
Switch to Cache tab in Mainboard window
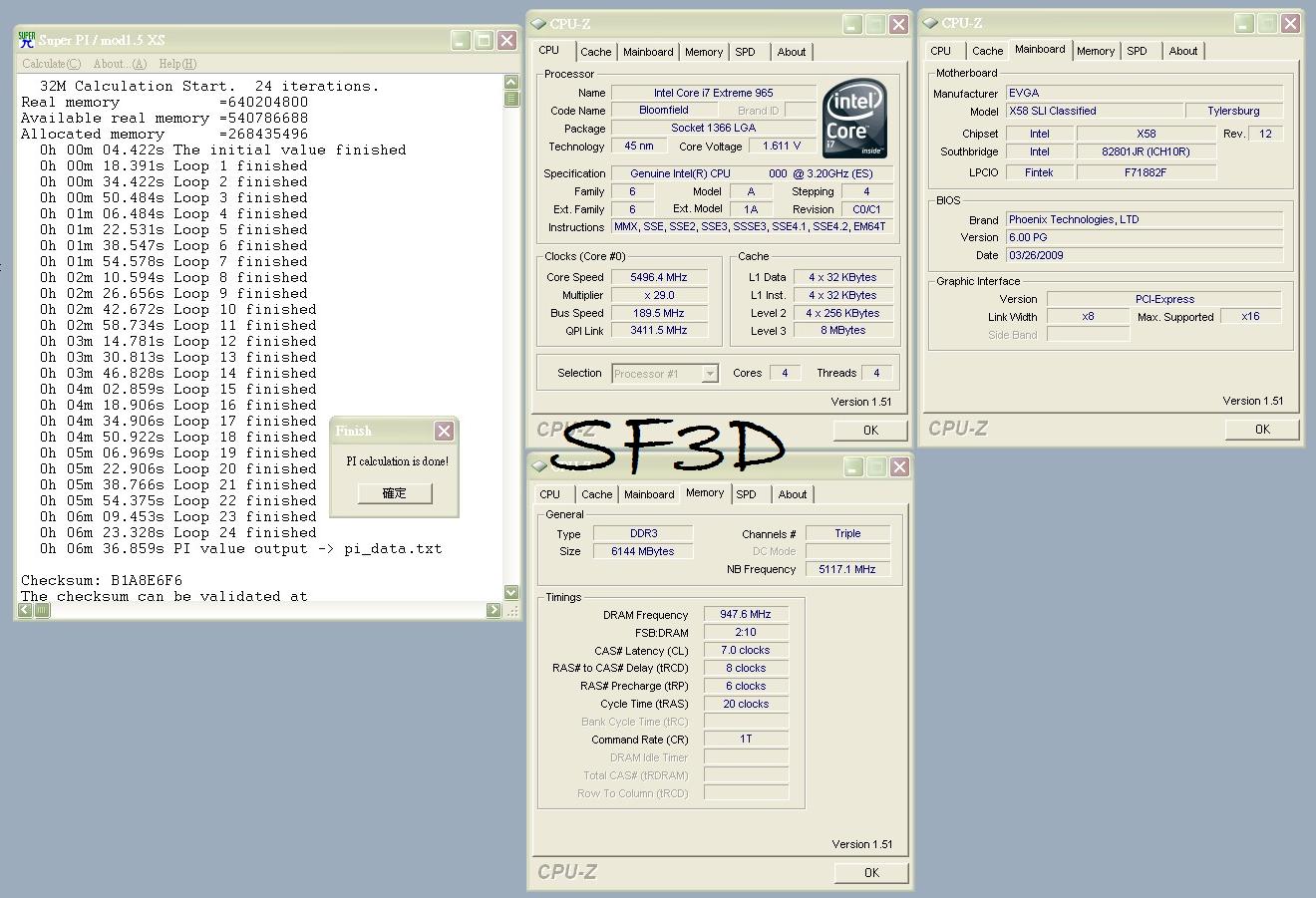pyautogui.click(x=988, y=51)
